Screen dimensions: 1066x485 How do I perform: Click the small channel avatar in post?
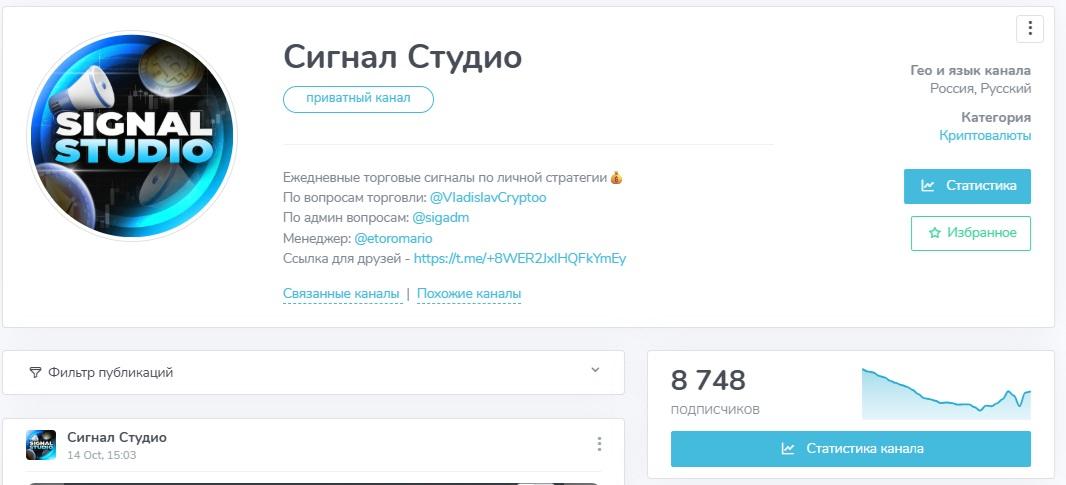click(x=41, y=445)
